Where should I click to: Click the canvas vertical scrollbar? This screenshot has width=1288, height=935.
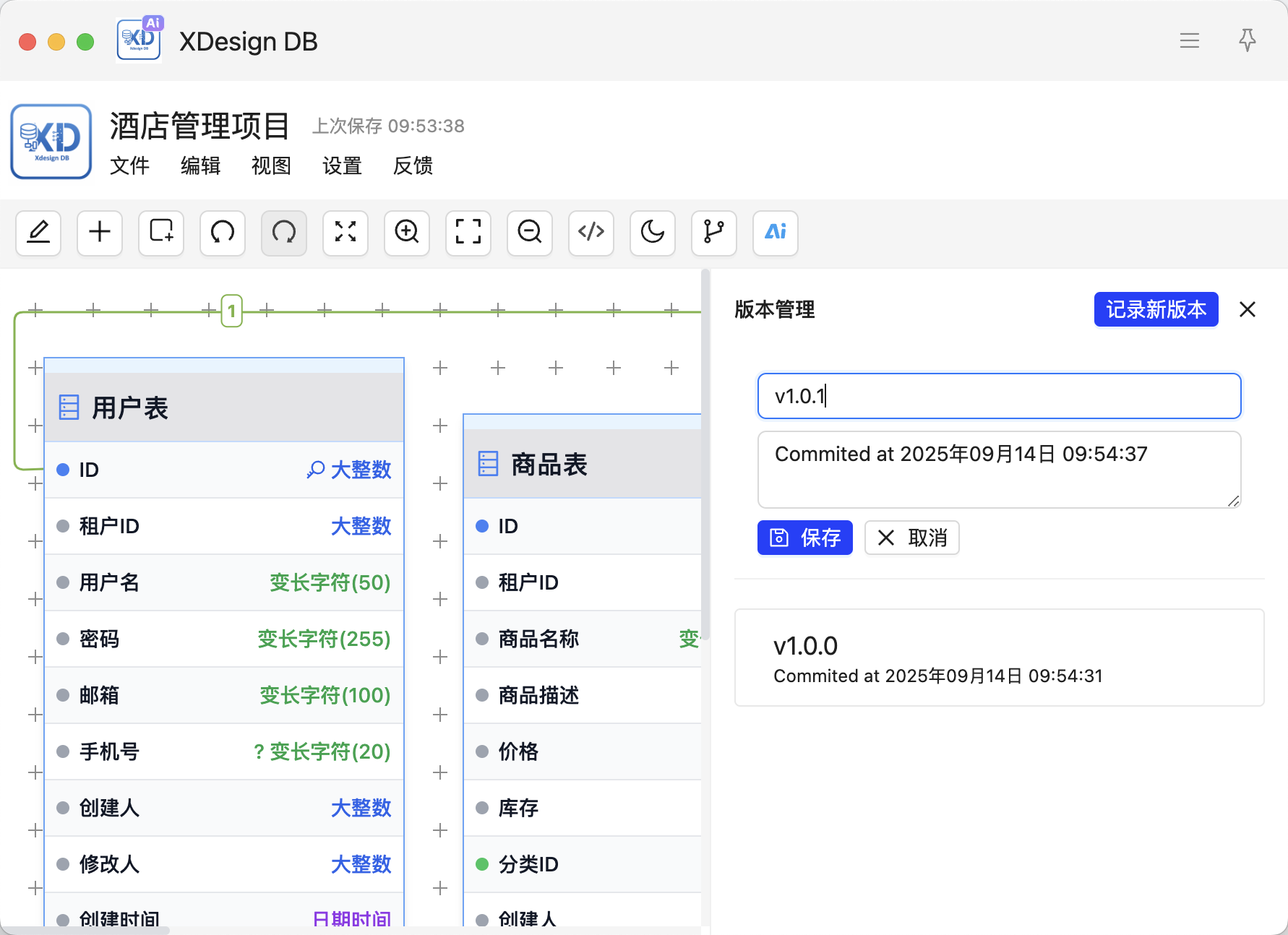(x=705, y=455)
